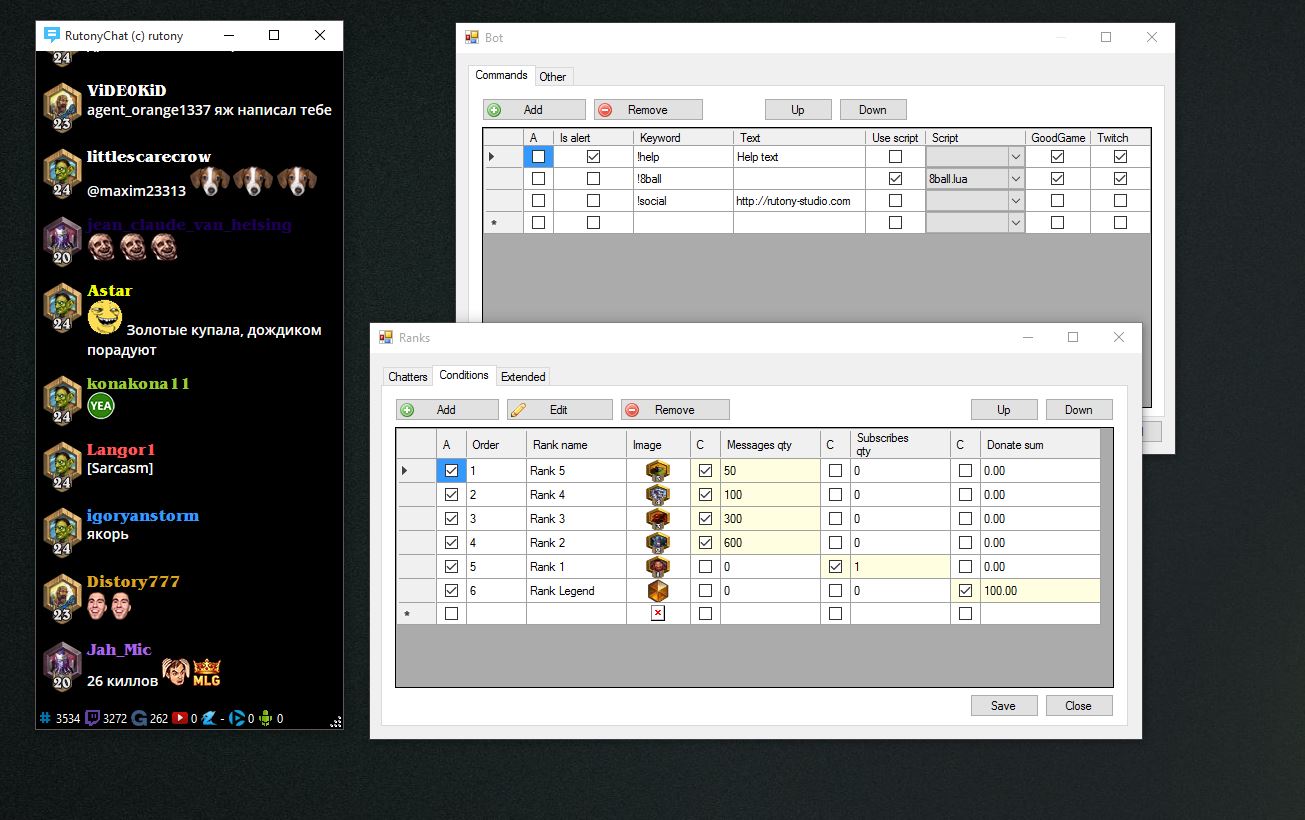
Task: Click the Rank 5 hexagonal image in Conditions table
Action: click(x=657, y=470)
